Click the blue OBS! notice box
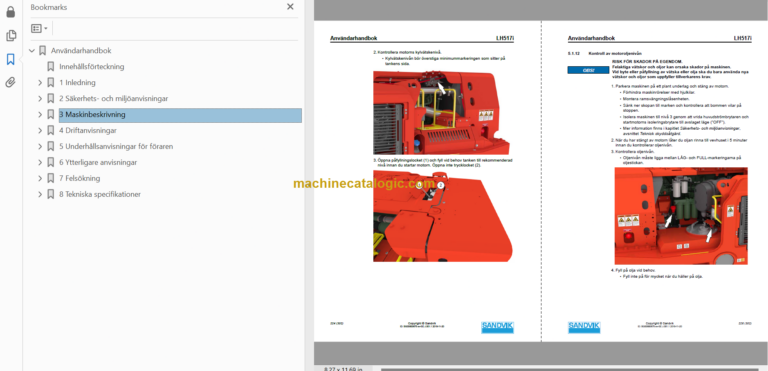 pyautogui.click(x=588, y=70)
